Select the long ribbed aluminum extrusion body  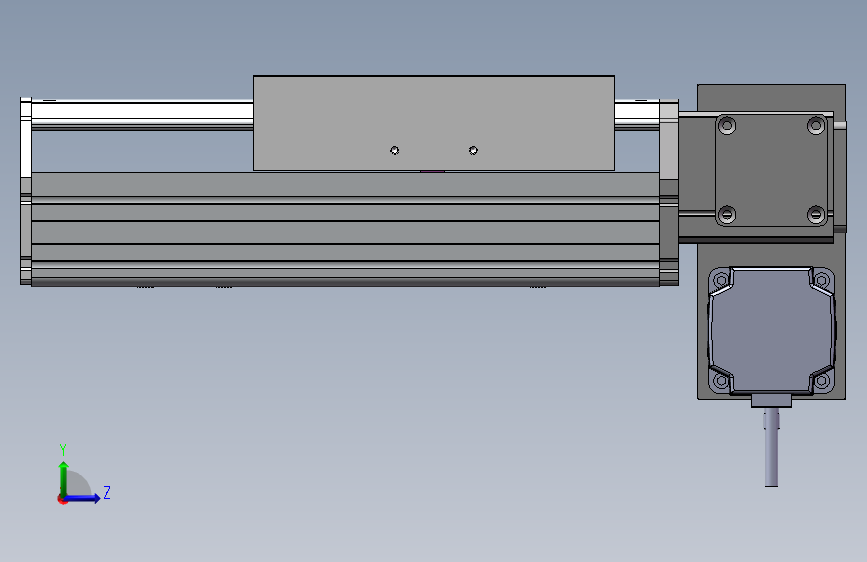(345, 229)
